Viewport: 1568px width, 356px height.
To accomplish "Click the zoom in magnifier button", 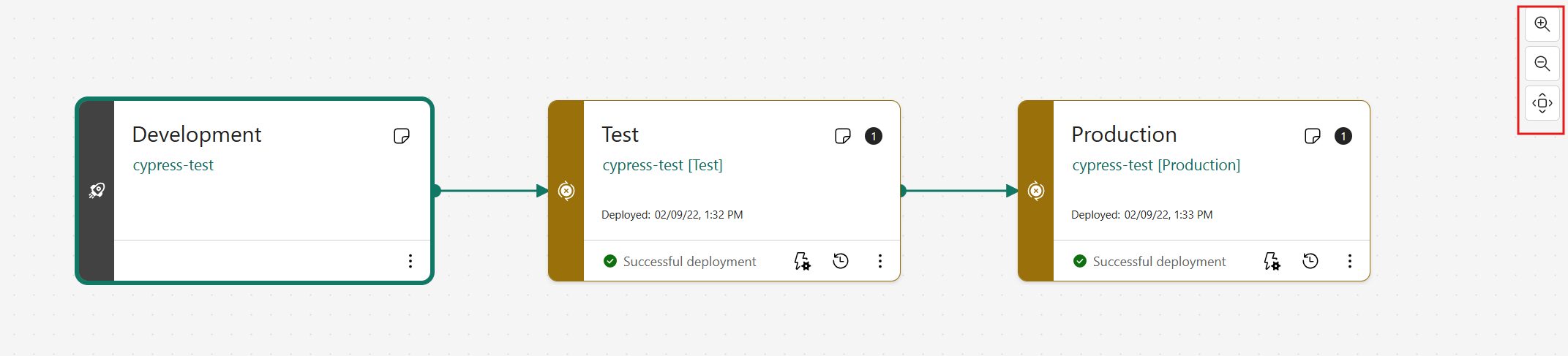I will (x=1542, y=24).
